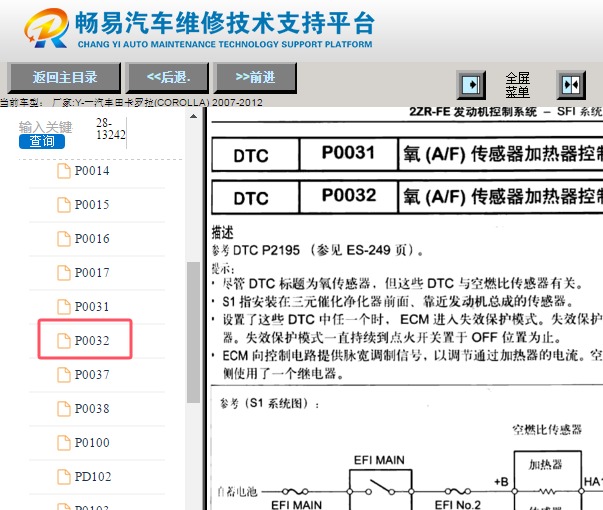Click P0032 cell in DTC table
The width and height of the screenshot is (603, 510).
348,195
